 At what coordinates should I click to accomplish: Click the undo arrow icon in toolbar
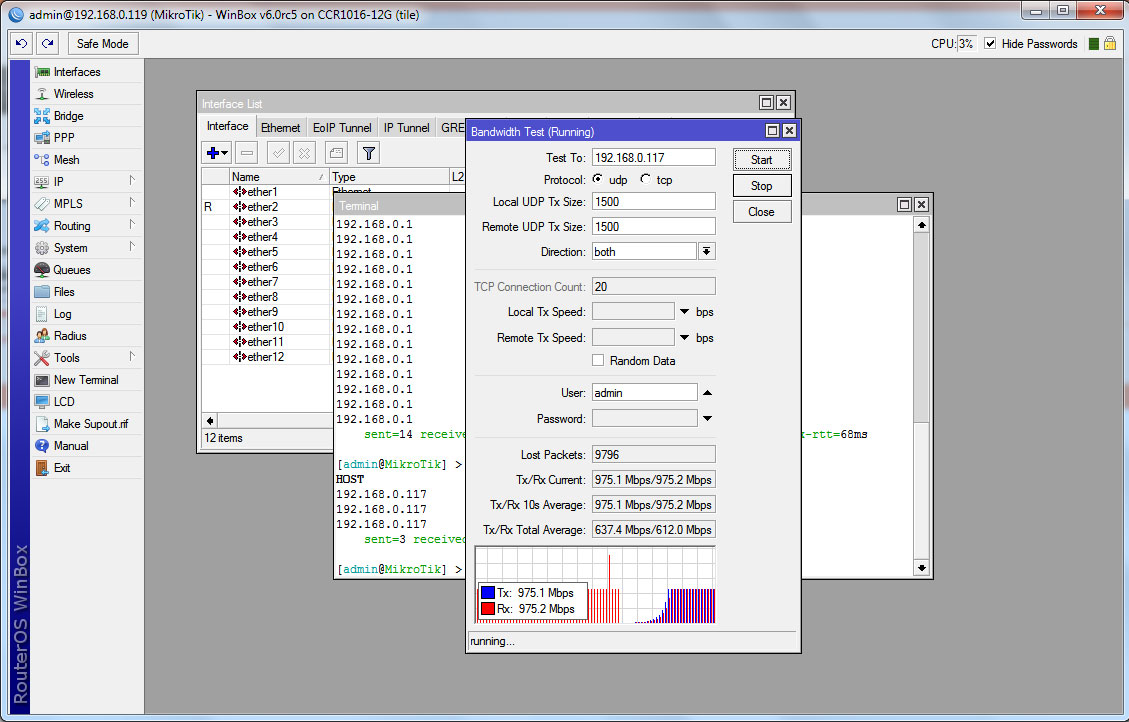click(x=21, y=44)
